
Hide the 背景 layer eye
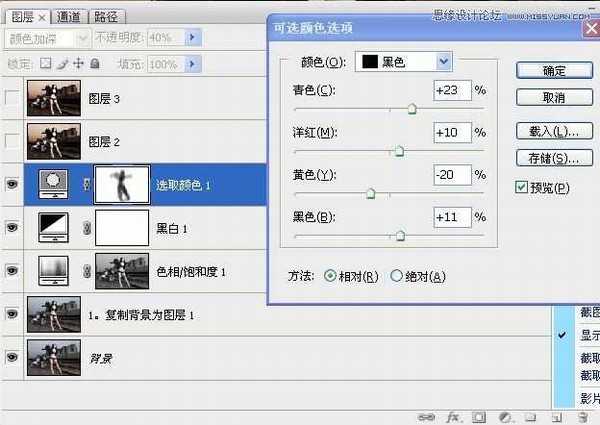click(x=12, y=357)
